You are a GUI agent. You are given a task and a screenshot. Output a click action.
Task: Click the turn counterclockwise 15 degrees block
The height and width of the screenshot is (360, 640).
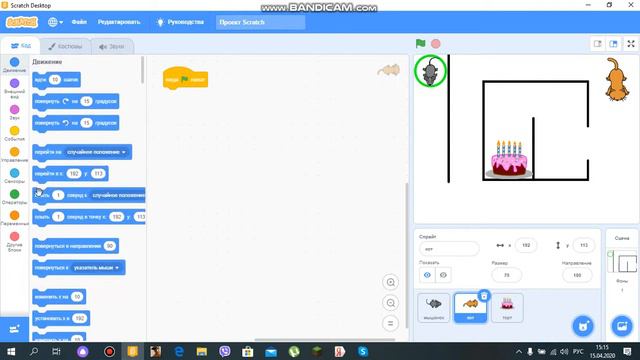coord(76,123)
